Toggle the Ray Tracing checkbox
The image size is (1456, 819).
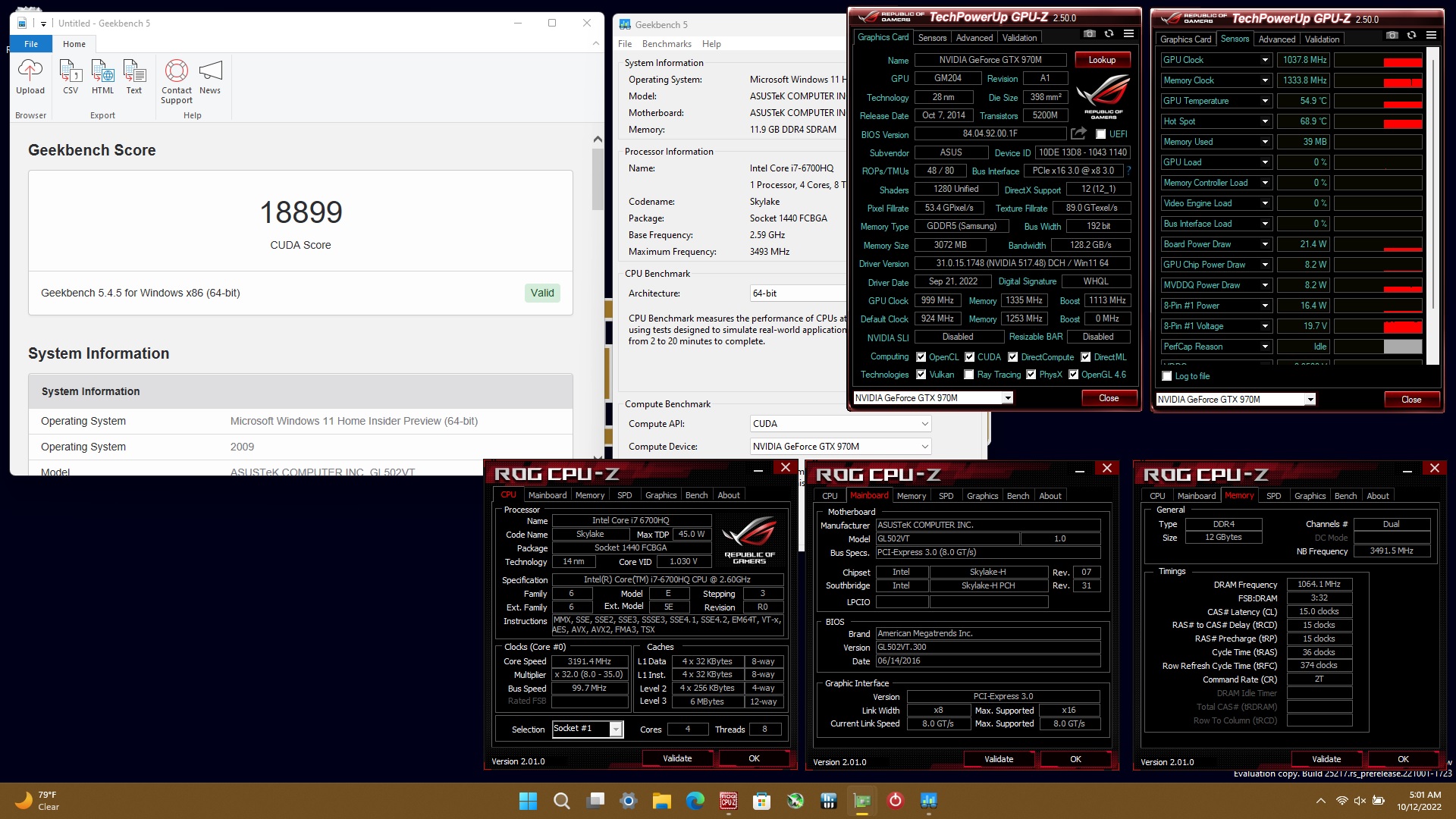pyautogui.click(x=968, y=375)
